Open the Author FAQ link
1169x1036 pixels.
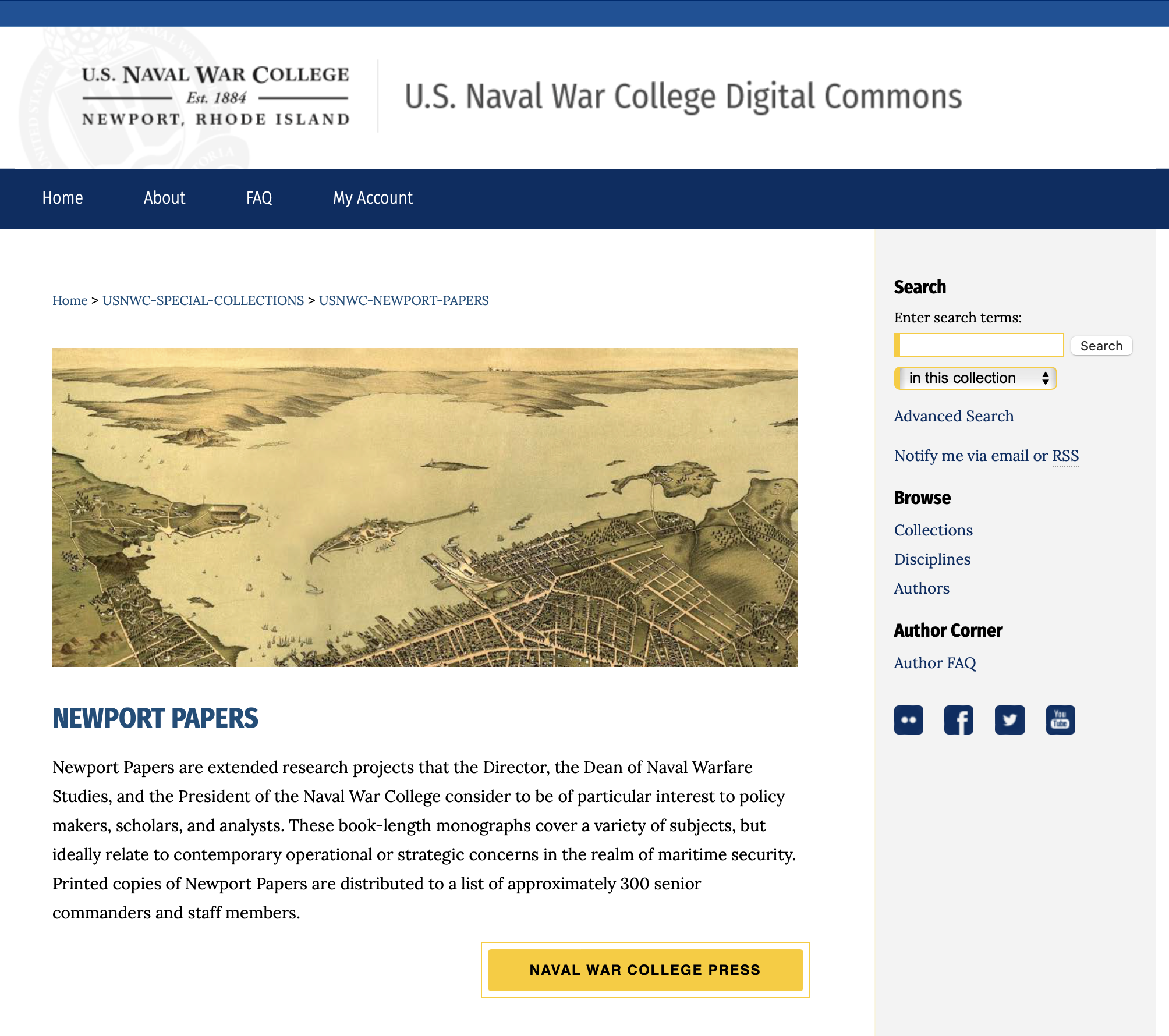(936, 663)
